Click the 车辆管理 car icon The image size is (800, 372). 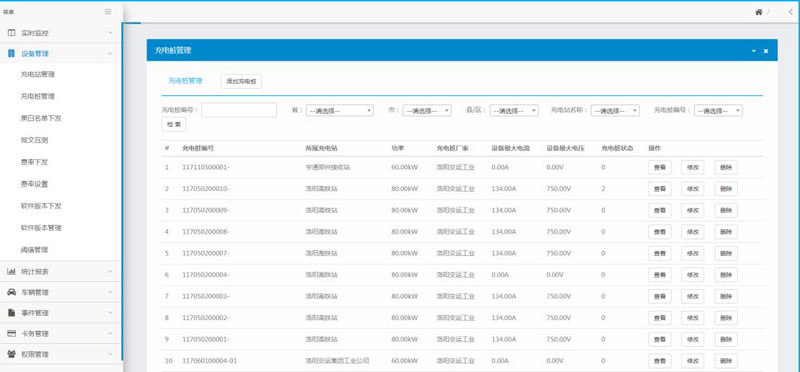point(11,292)
